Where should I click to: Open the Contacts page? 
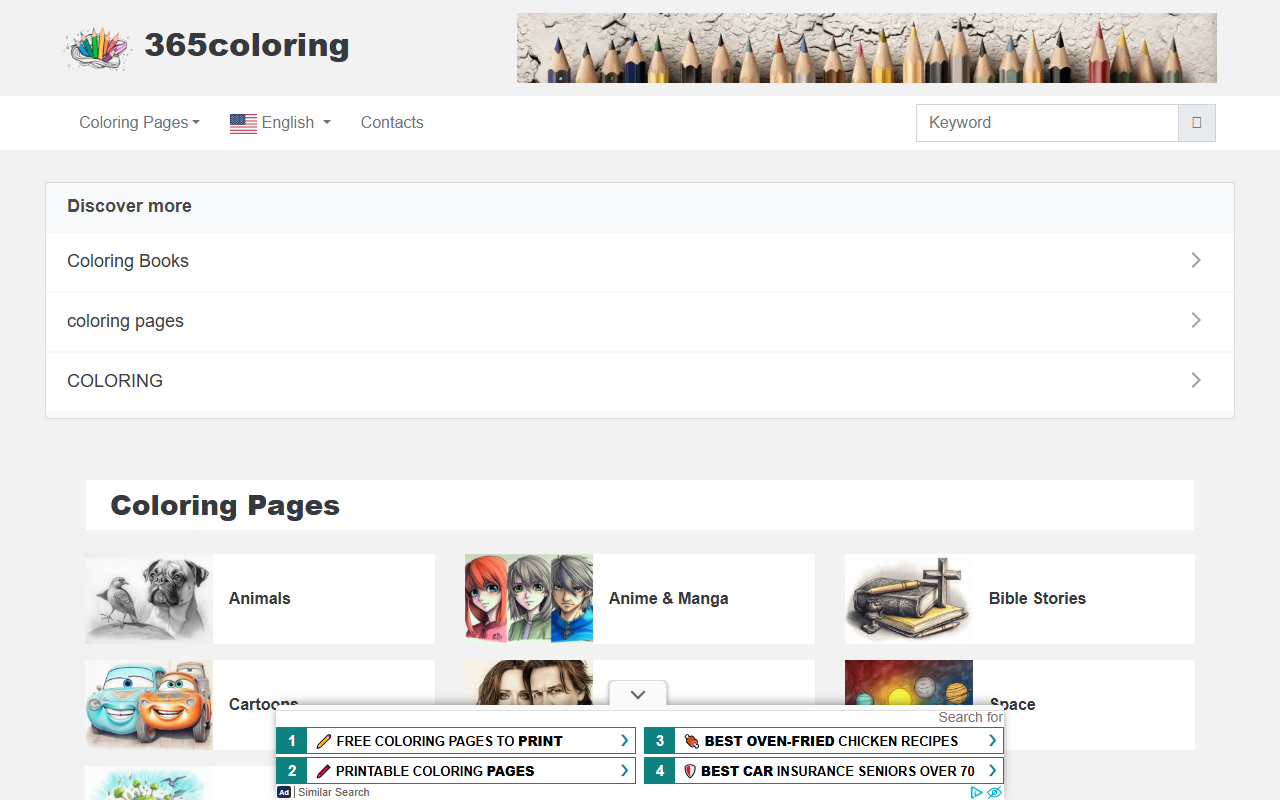tap(392, 123)
